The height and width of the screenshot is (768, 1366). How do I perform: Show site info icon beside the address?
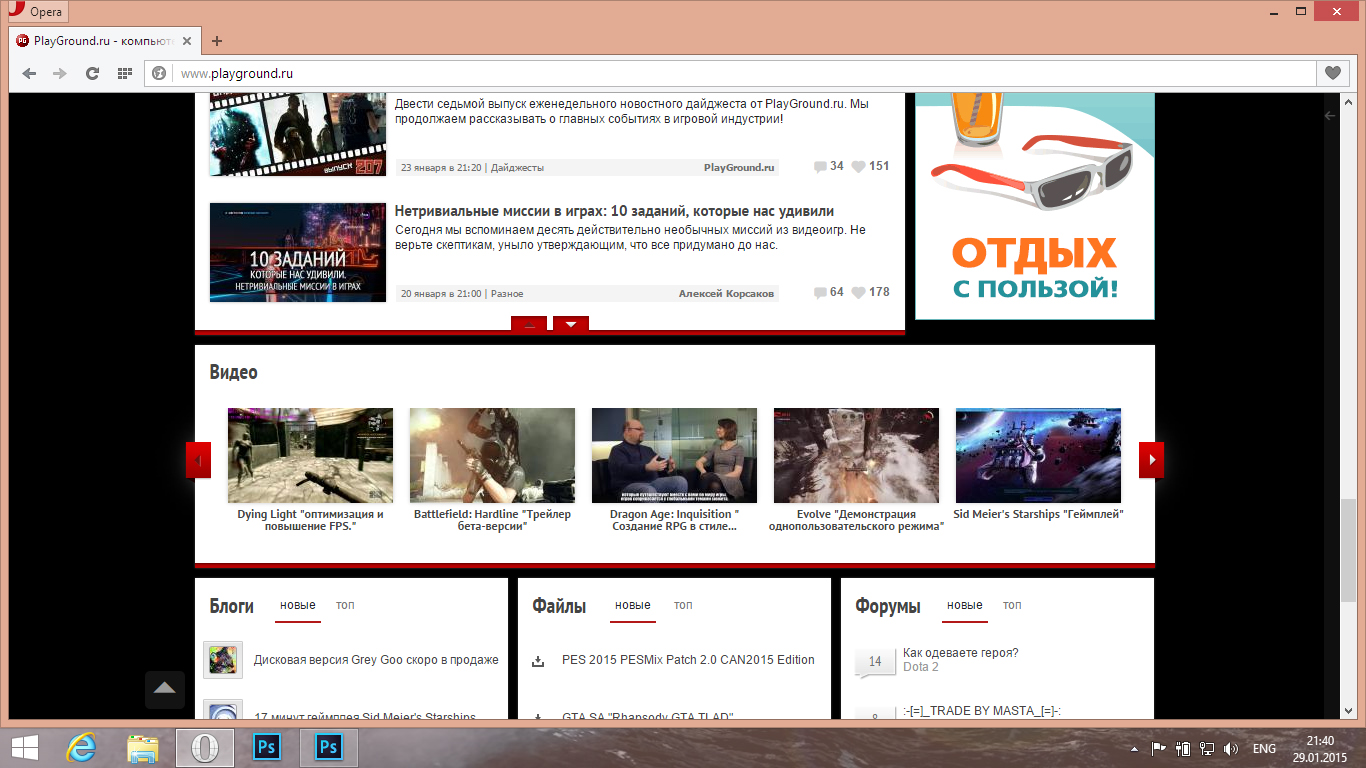pos(158,73)
